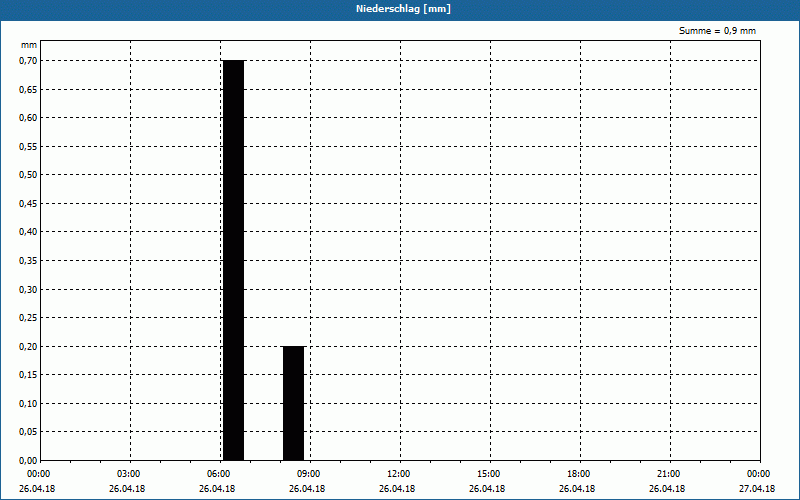The image size is (800, 500).
Task: Click the 0,20 y-axis label
Action: tap(28, 346)
